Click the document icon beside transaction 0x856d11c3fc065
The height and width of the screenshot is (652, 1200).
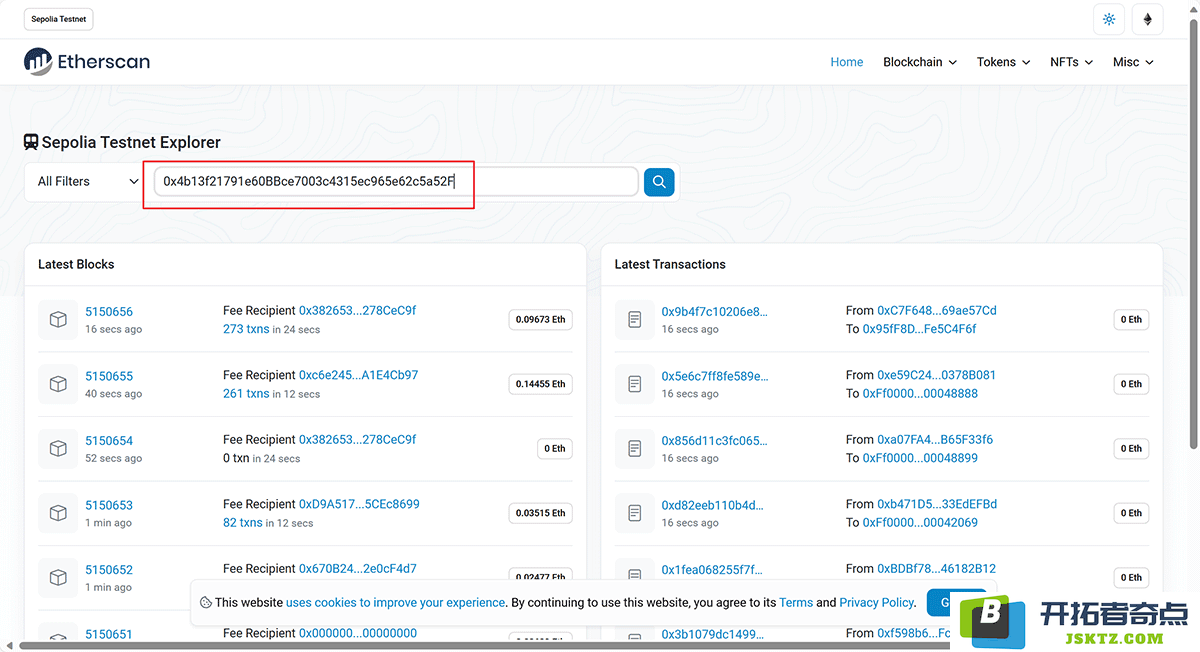(x=634, y=448)
